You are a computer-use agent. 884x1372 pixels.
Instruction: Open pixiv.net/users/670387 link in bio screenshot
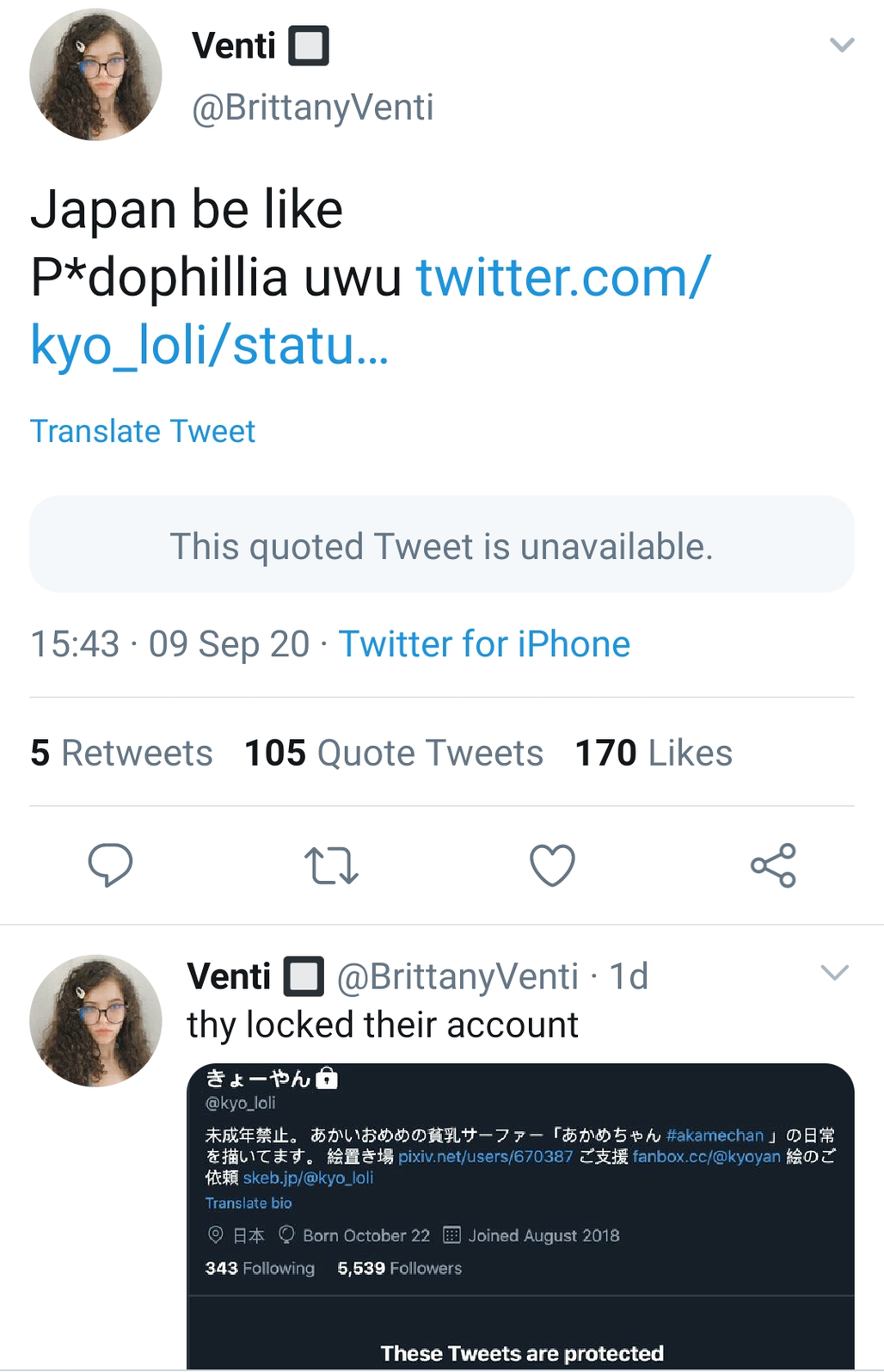[x=485, y=1157]
